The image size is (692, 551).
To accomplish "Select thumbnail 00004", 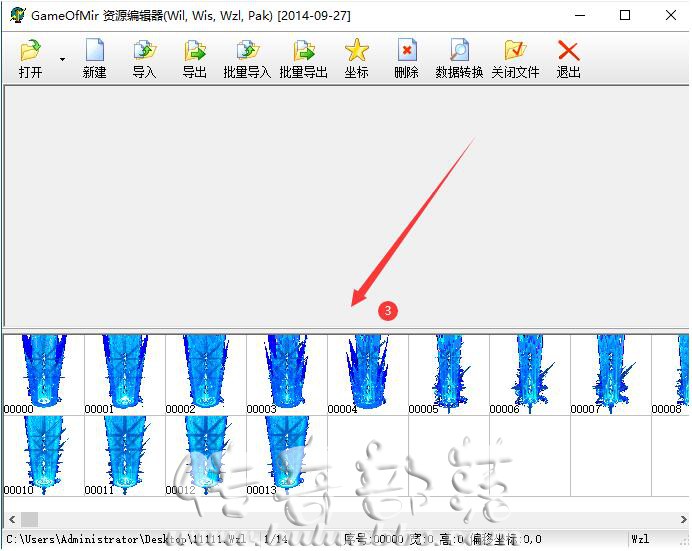I will (x=368, y=375).
